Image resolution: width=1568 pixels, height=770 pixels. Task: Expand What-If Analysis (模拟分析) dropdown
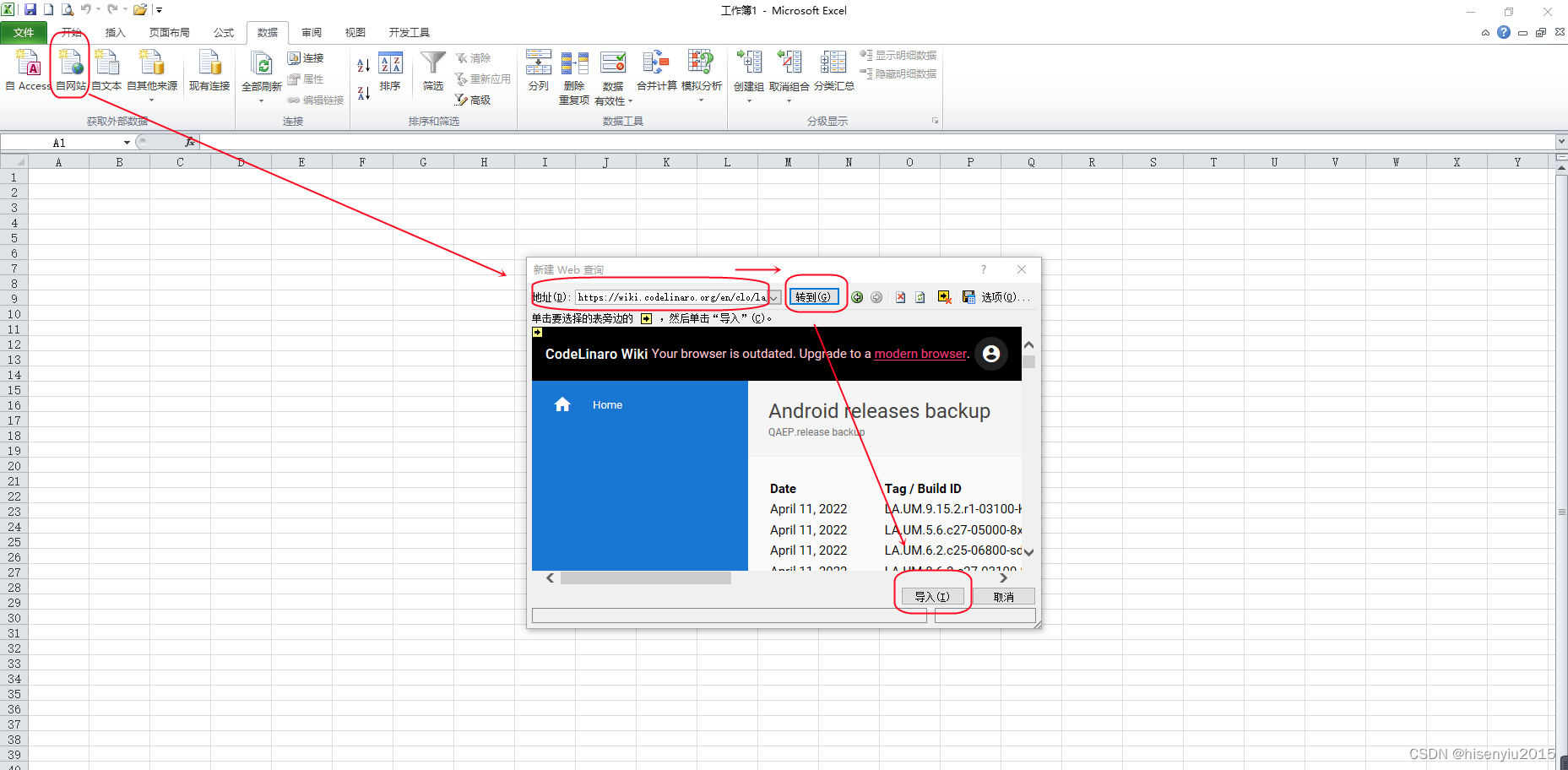[701, 100]
